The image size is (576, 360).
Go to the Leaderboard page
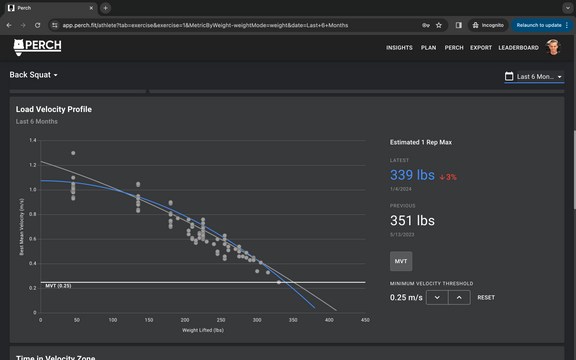pos(518,48)
